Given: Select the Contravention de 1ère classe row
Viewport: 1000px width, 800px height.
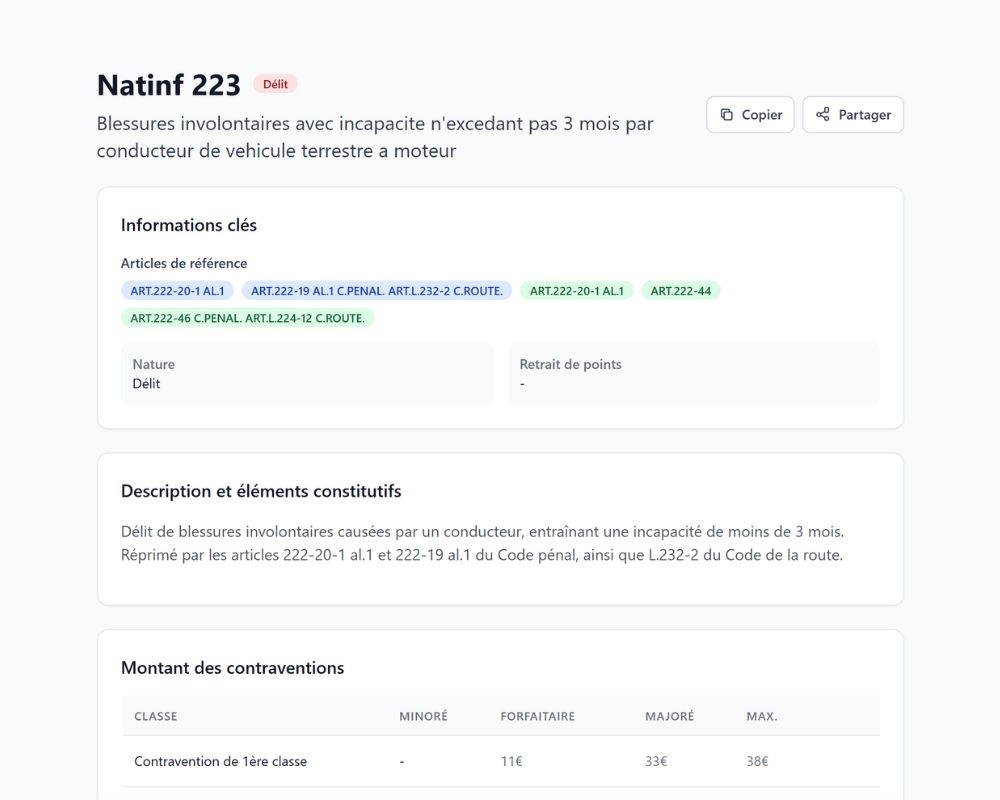Looking at the screenshot, I should (221, 761).
